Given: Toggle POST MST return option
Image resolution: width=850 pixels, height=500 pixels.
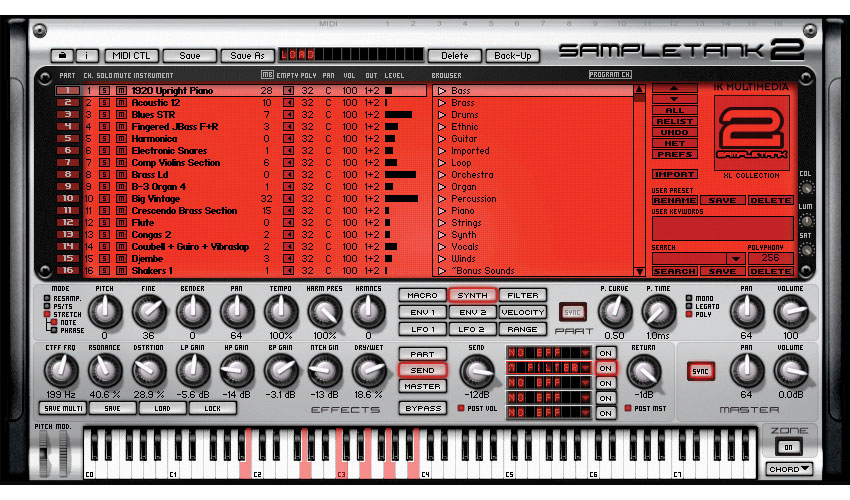Looking at the screenshot, I should (628, 408).
